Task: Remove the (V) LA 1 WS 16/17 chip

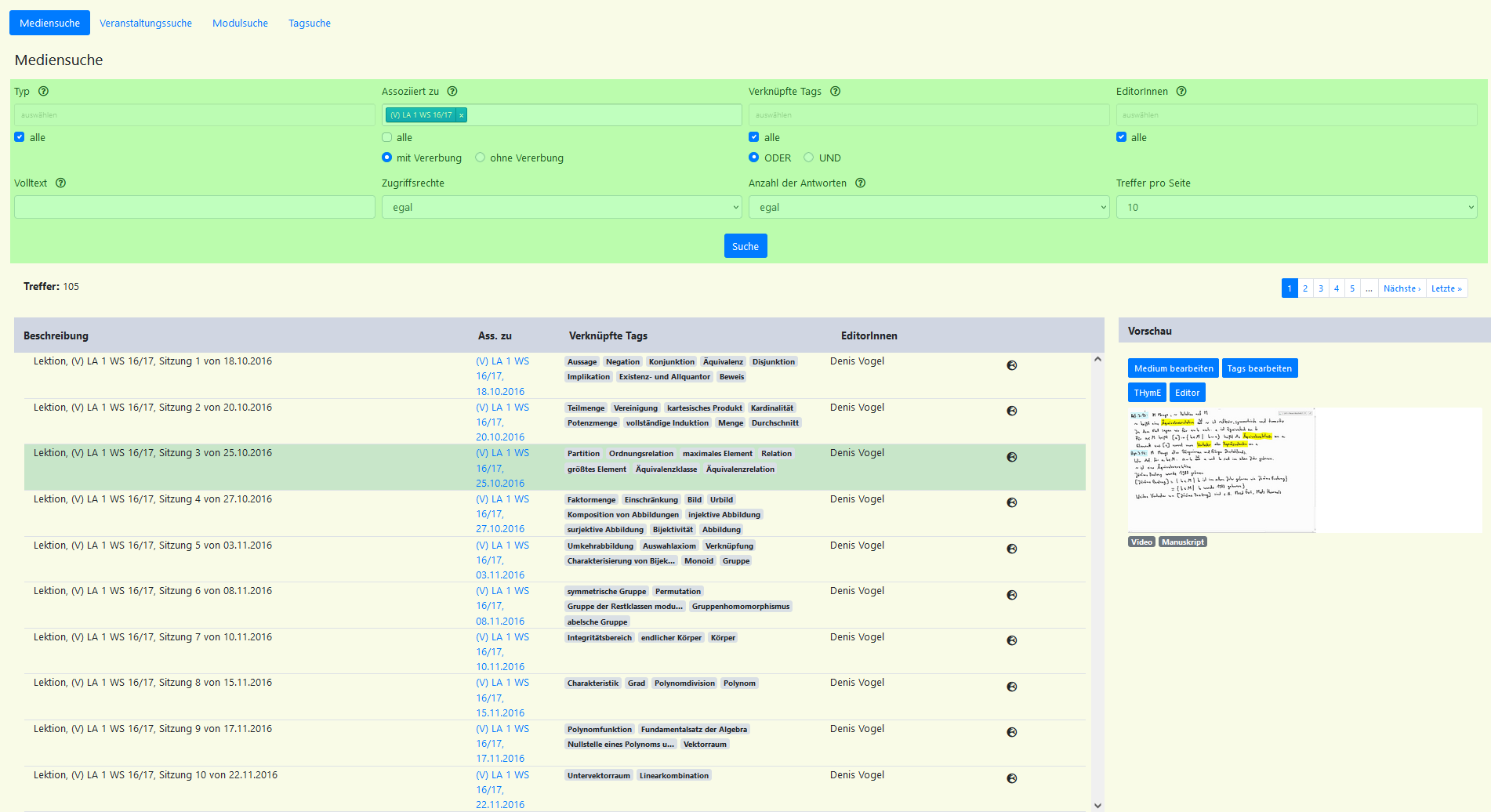Action: pos(462,115)
